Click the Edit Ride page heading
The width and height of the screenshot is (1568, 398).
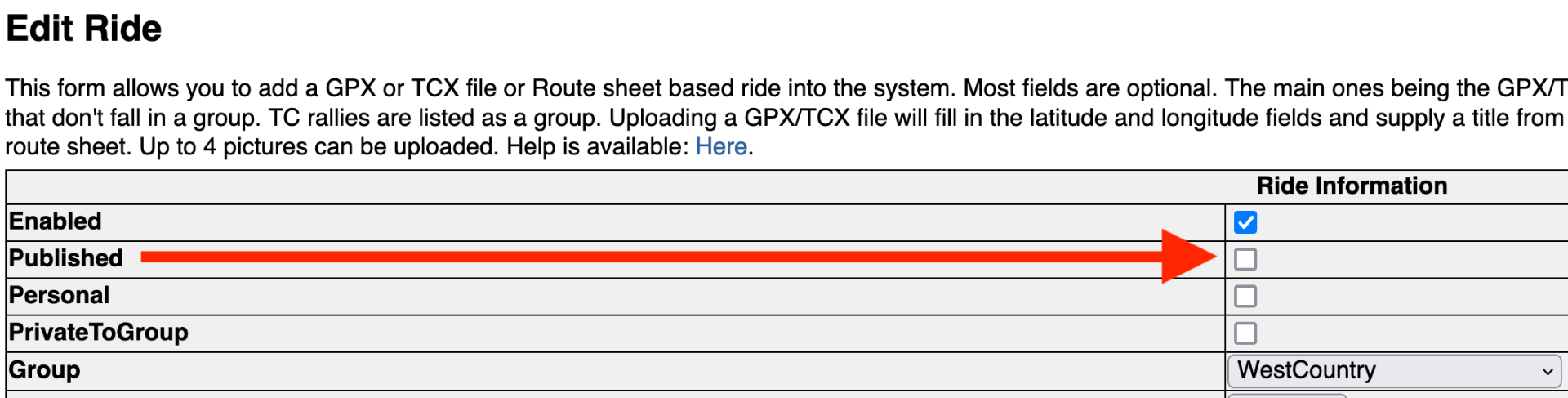pyautogui.click(x=84, y=29)
